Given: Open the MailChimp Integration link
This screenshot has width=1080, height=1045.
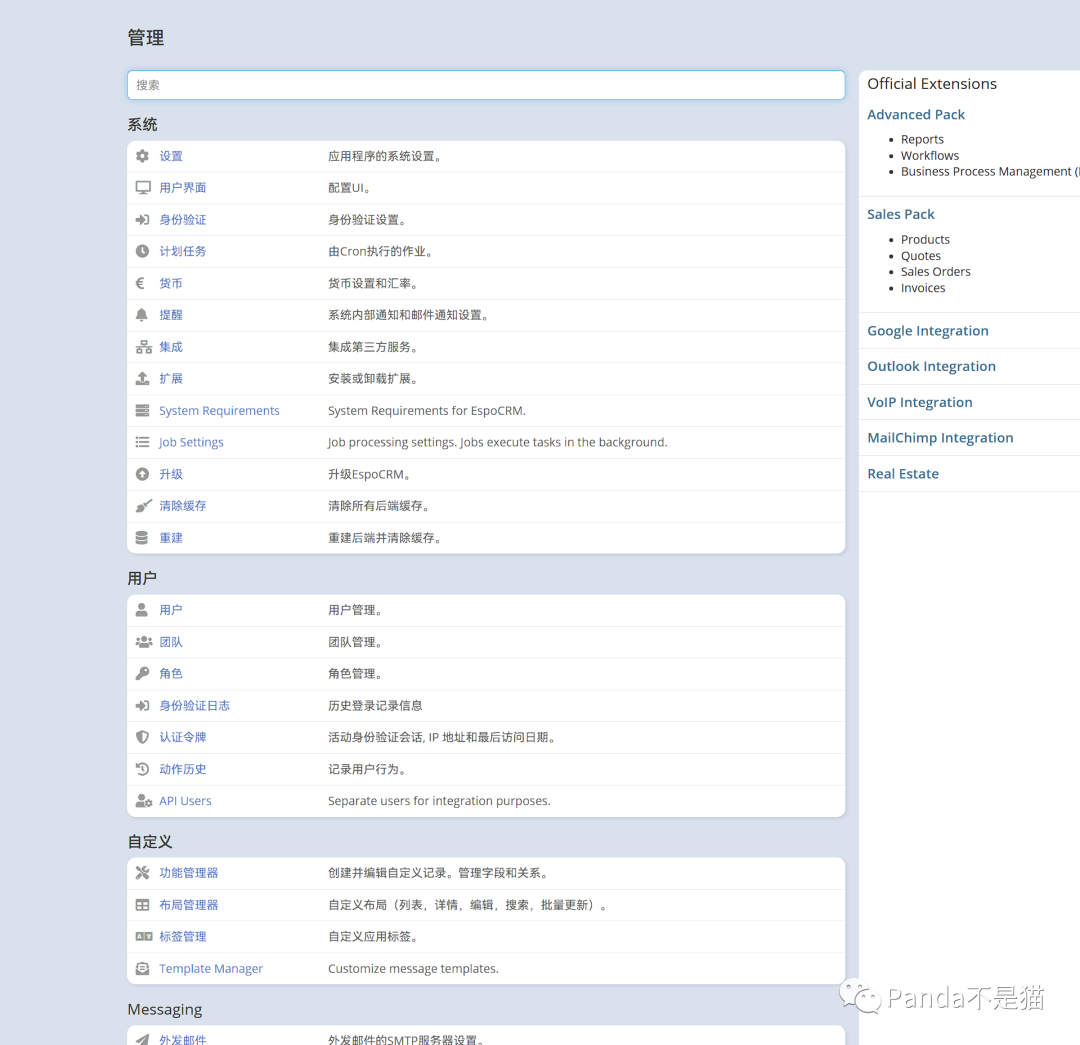Looking at the screenshot, I should (x=939, y=438).
